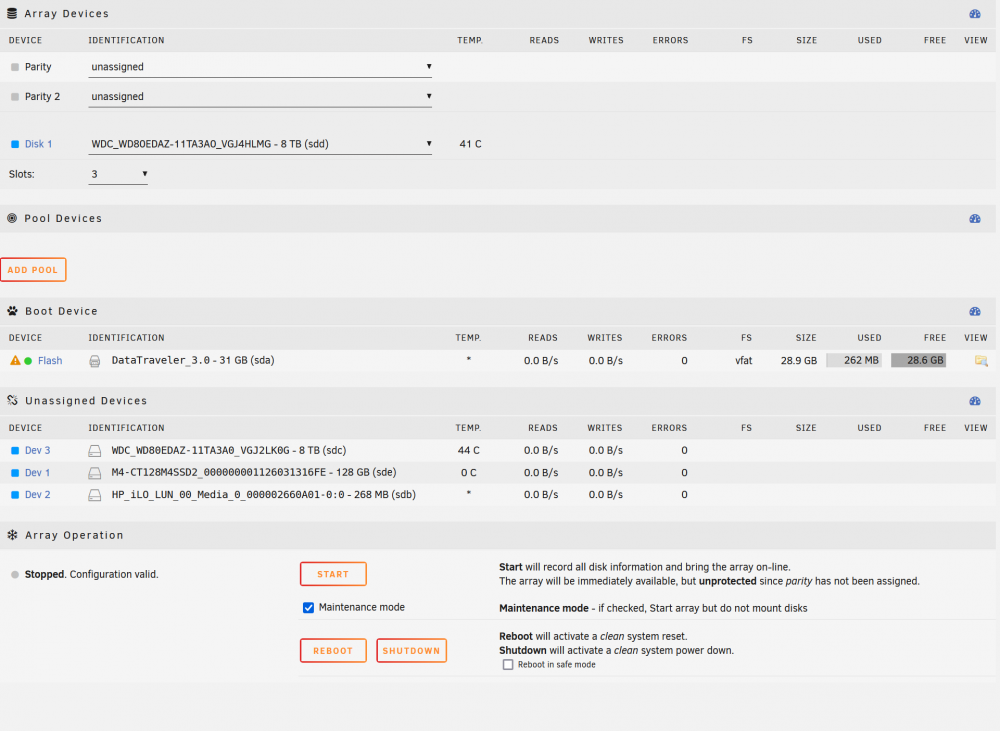Click the drive icon next to HP_iLO_LUN device
This screenshot has width=1000, height=731.
[94, 494]
